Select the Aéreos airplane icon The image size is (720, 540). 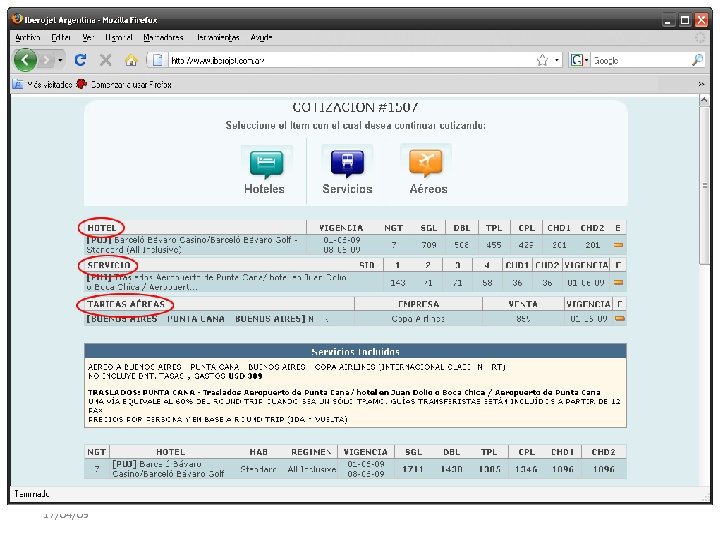click(x=426, y=163)
